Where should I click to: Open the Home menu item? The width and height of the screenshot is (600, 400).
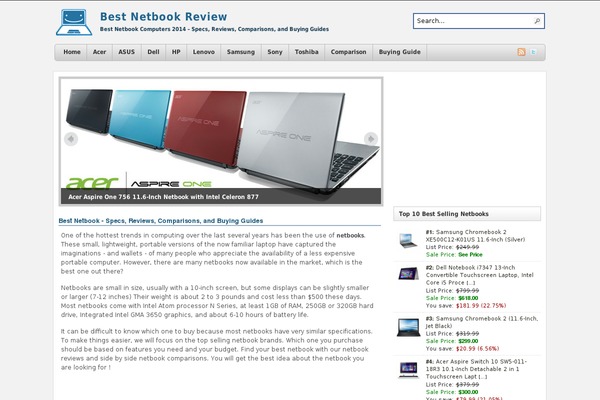point(72,52)
